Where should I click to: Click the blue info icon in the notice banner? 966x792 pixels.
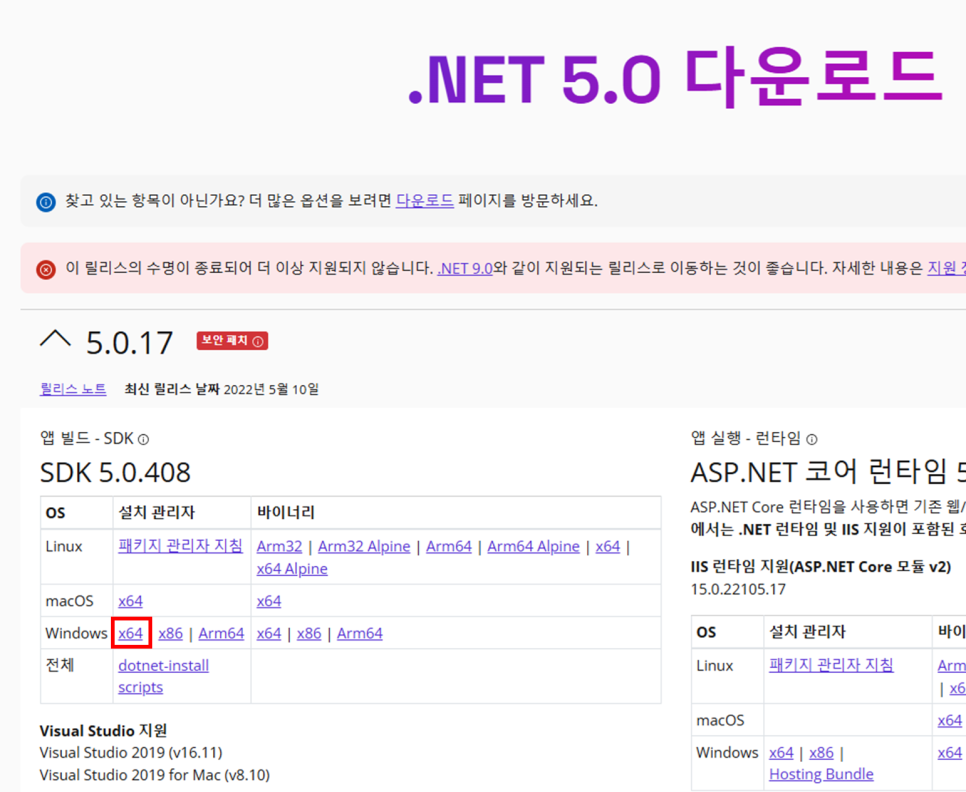pyautogui.click(x=46, y=201)
